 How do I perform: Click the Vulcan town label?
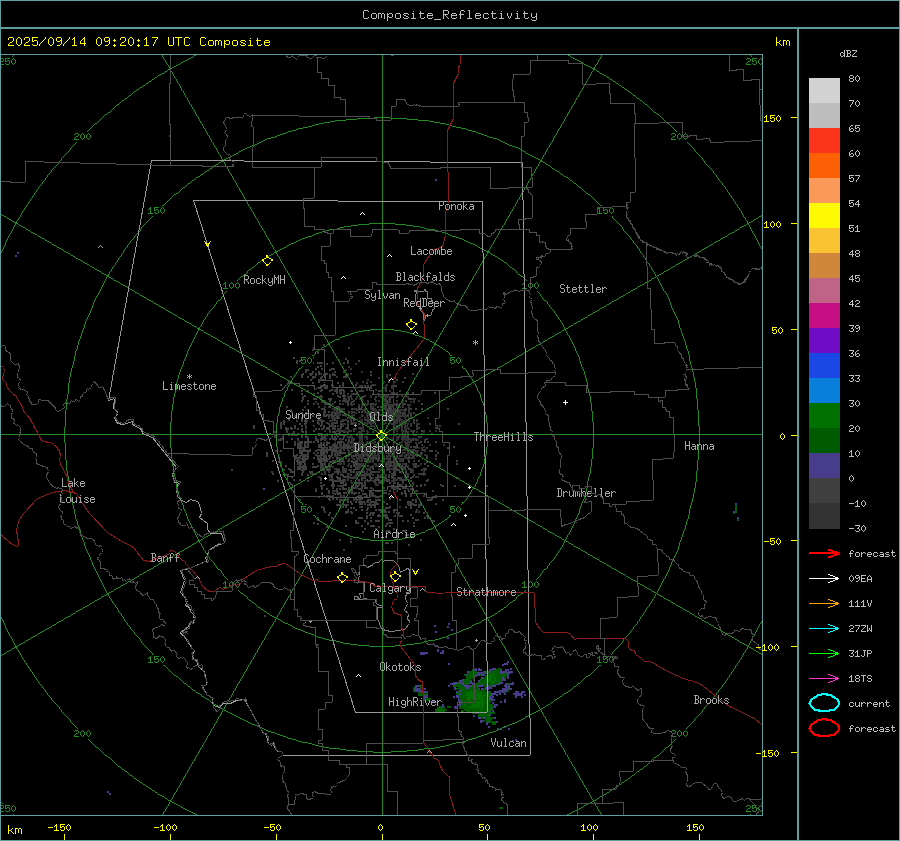[x=508, y=743]
